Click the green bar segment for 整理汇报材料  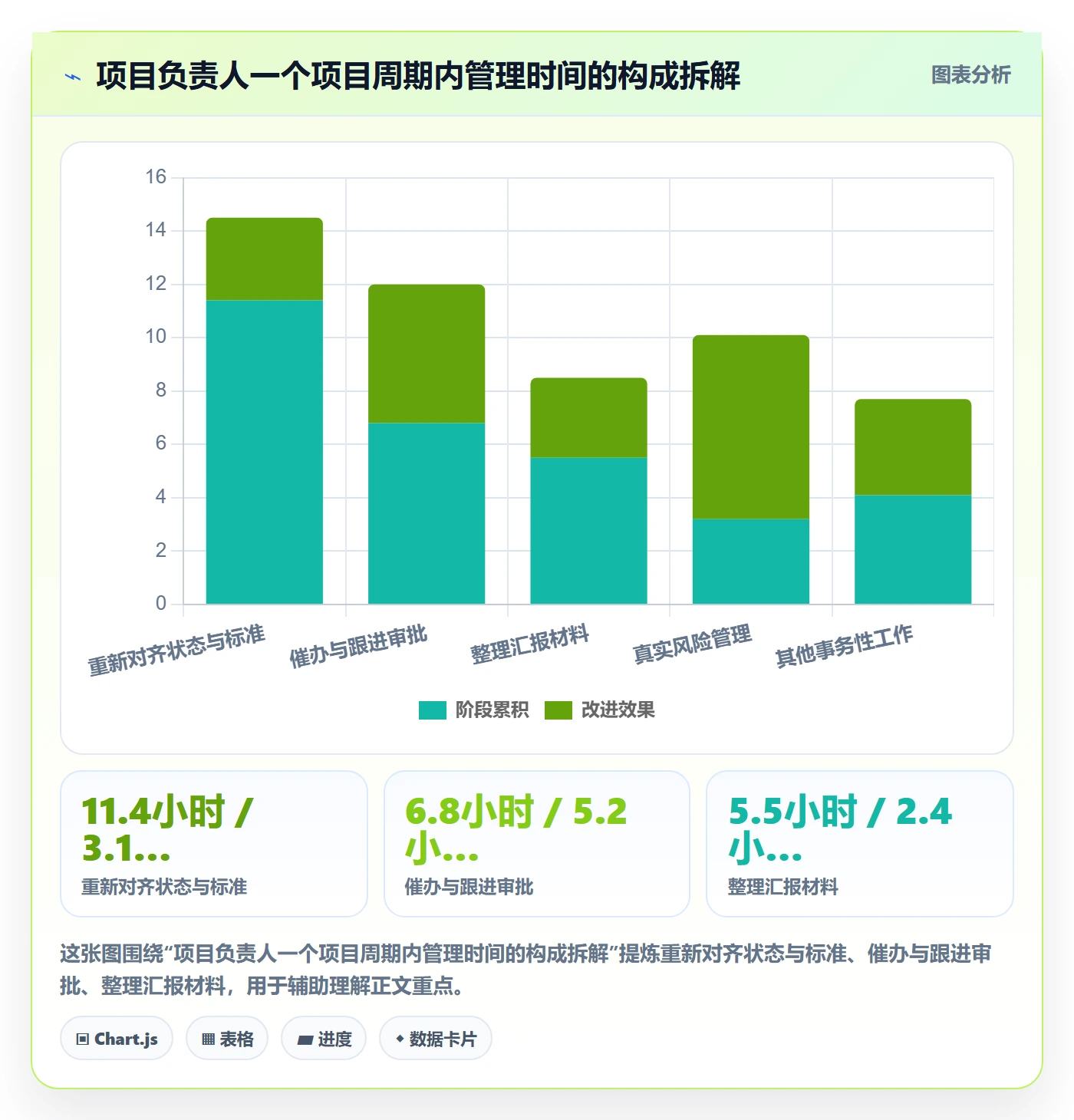[588, 418]
